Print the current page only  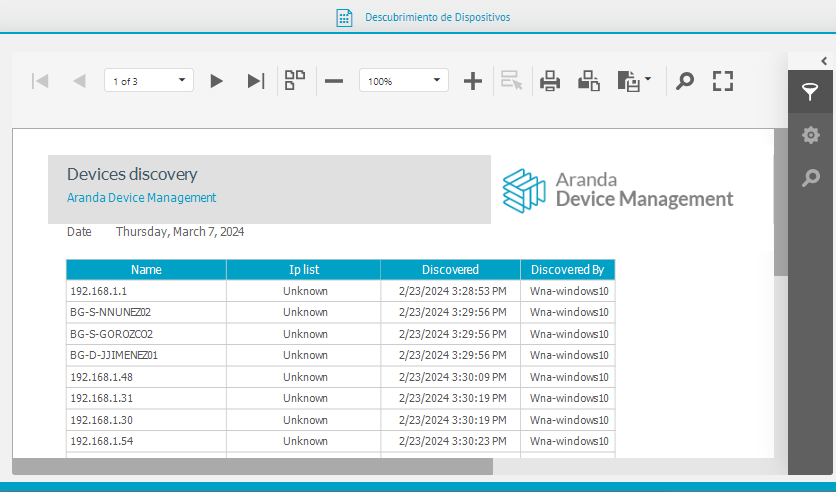589,81
